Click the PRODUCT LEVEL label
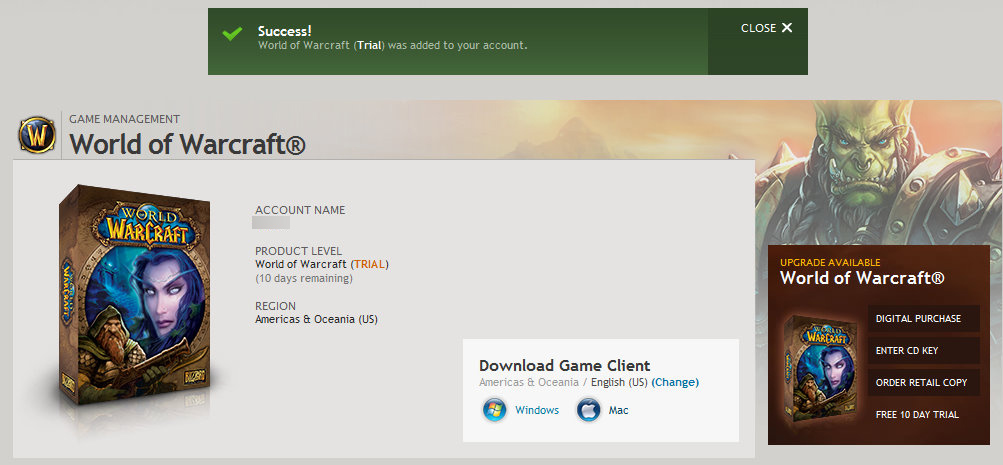Image resolution: width=1003 pixels, height=465 pixels. click(299, 251)
